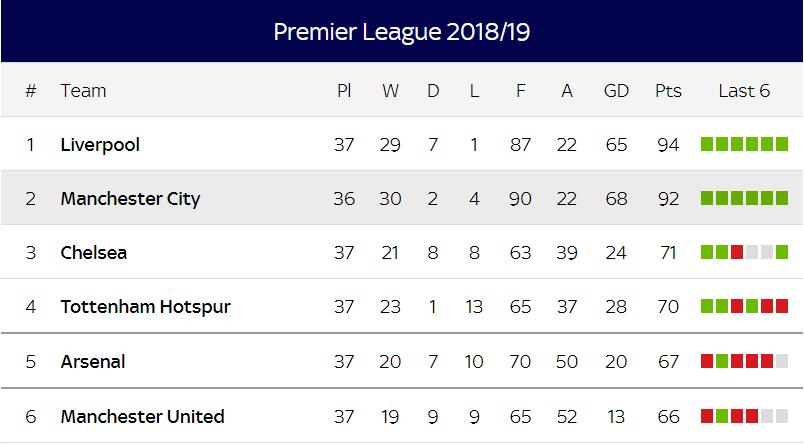Image resolution: width=804 pixels, height=445 pixels.
Task: Open the Liverpool team link
Action: pos(100,145)
